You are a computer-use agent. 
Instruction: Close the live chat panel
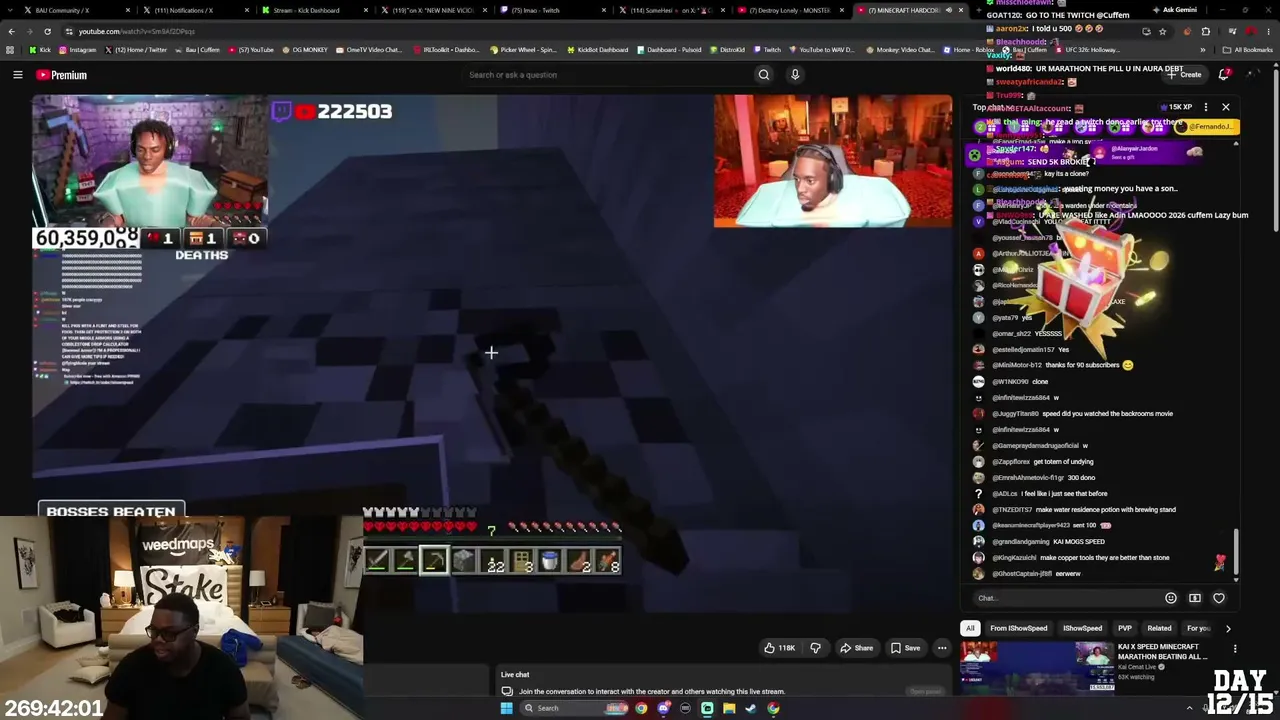pyautogui.click(x=1225, y=107)
